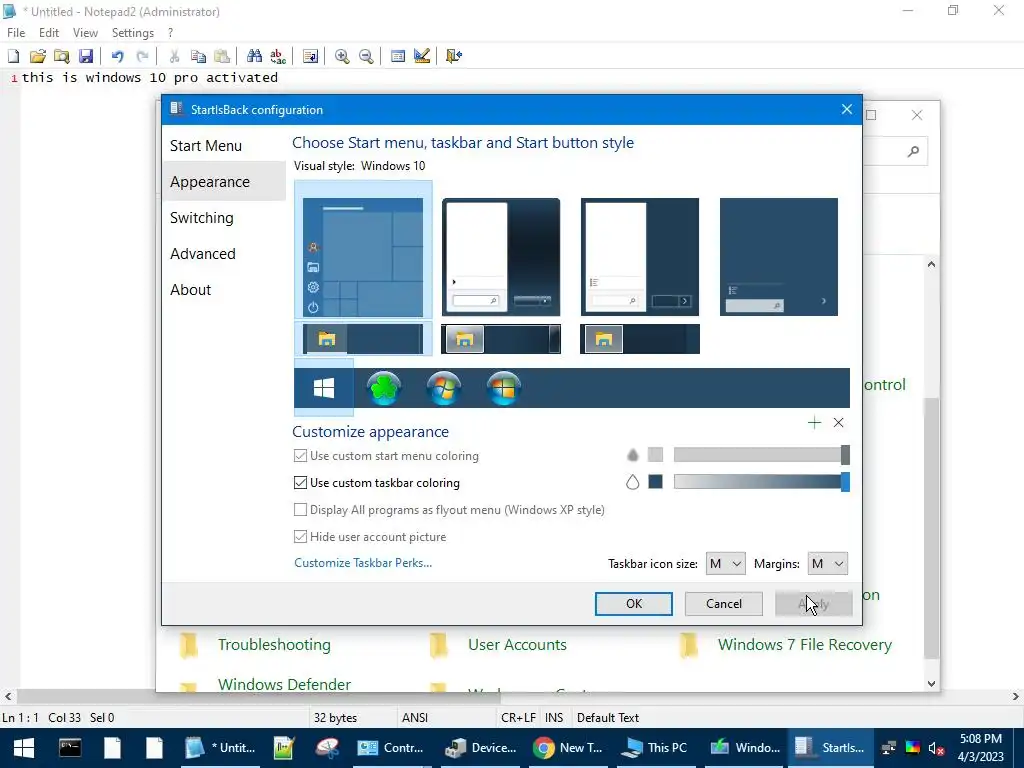Open the Margins dropdown
This screenshot has height=768, width=1024.
pyautogui.click(x=827, y=564)
